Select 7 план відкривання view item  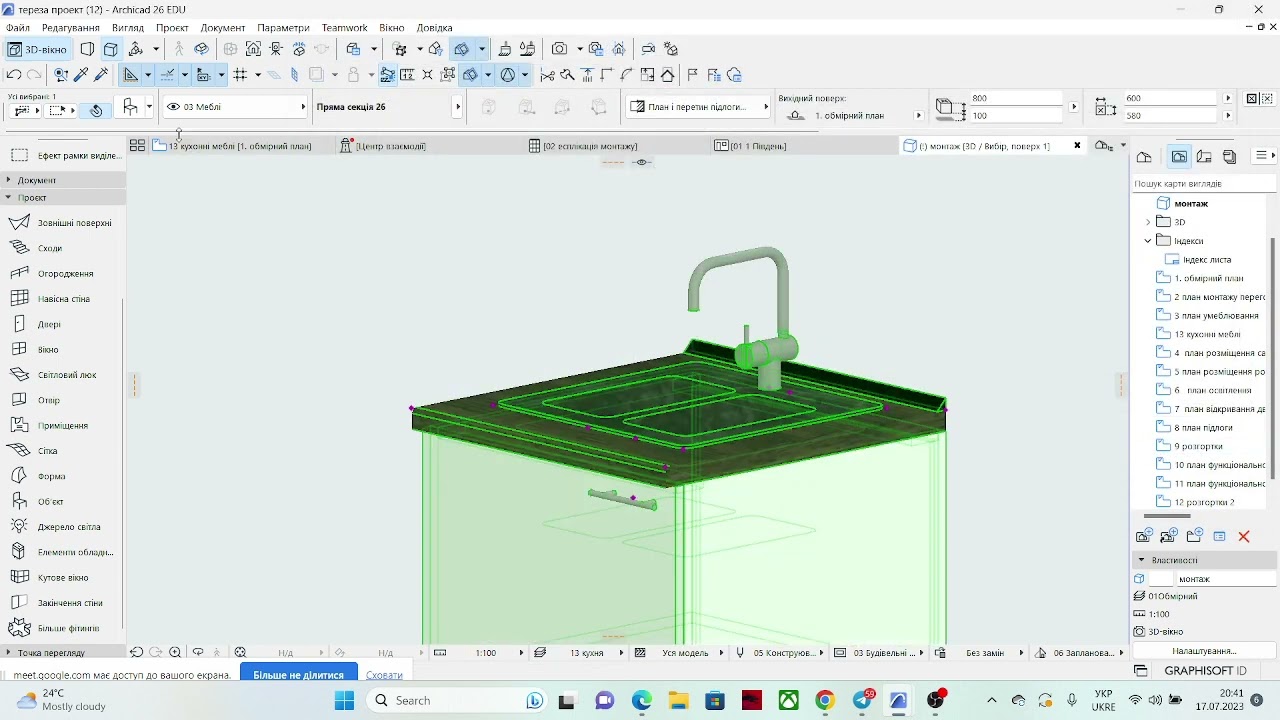(x=1211, y=409)
